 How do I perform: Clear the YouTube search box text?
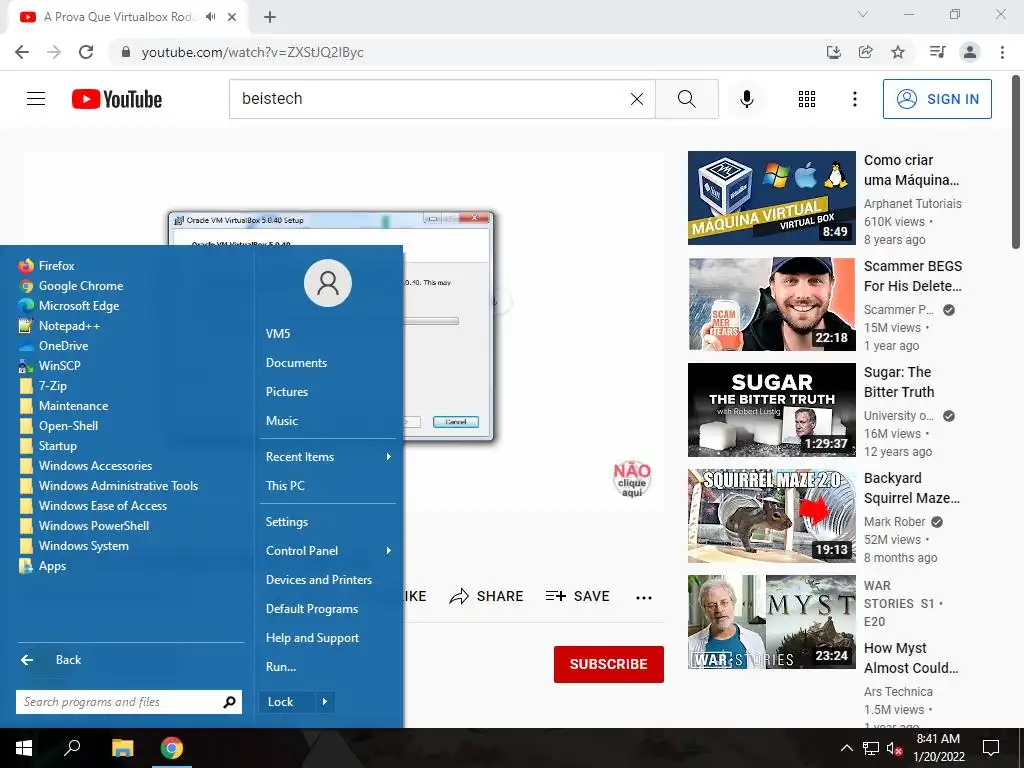coord(637,99)
